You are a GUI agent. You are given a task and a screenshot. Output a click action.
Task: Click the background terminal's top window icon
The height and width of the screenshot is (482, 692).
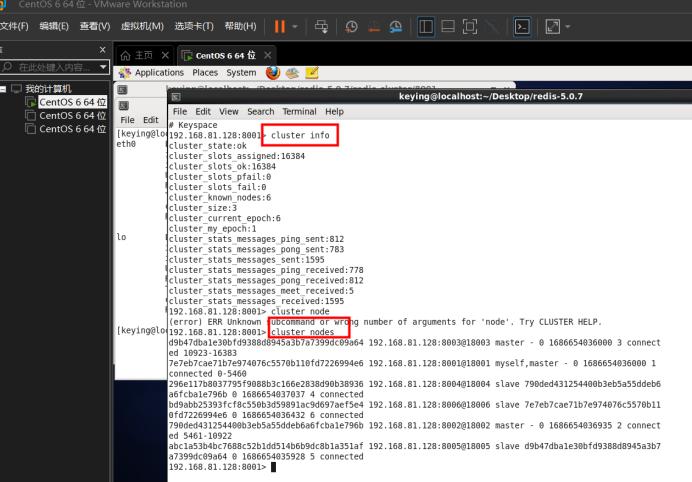(122, 90)
